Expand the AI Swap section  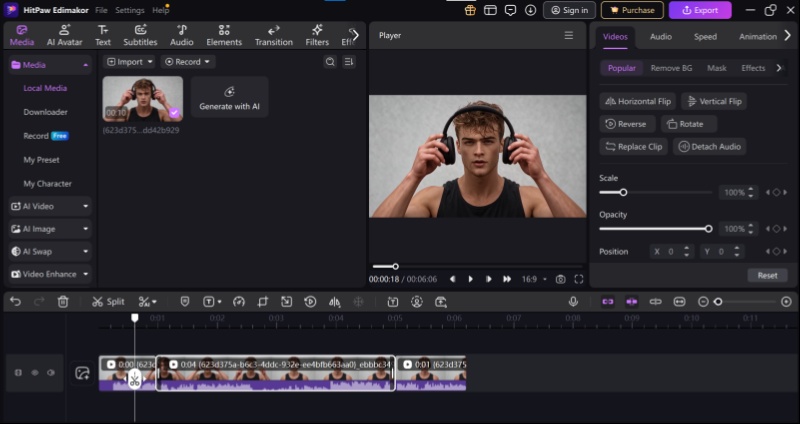click(50, 252)
